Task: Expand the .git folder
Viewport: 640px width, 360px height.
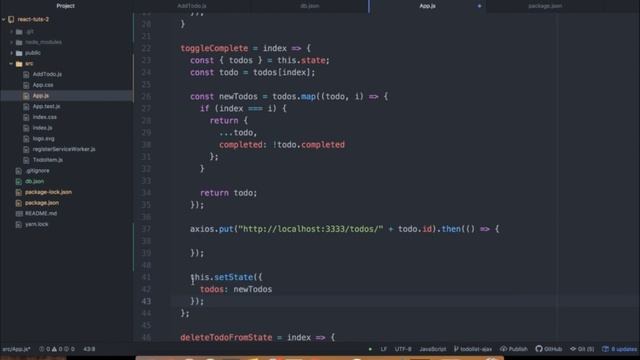Action: [11, 31]
